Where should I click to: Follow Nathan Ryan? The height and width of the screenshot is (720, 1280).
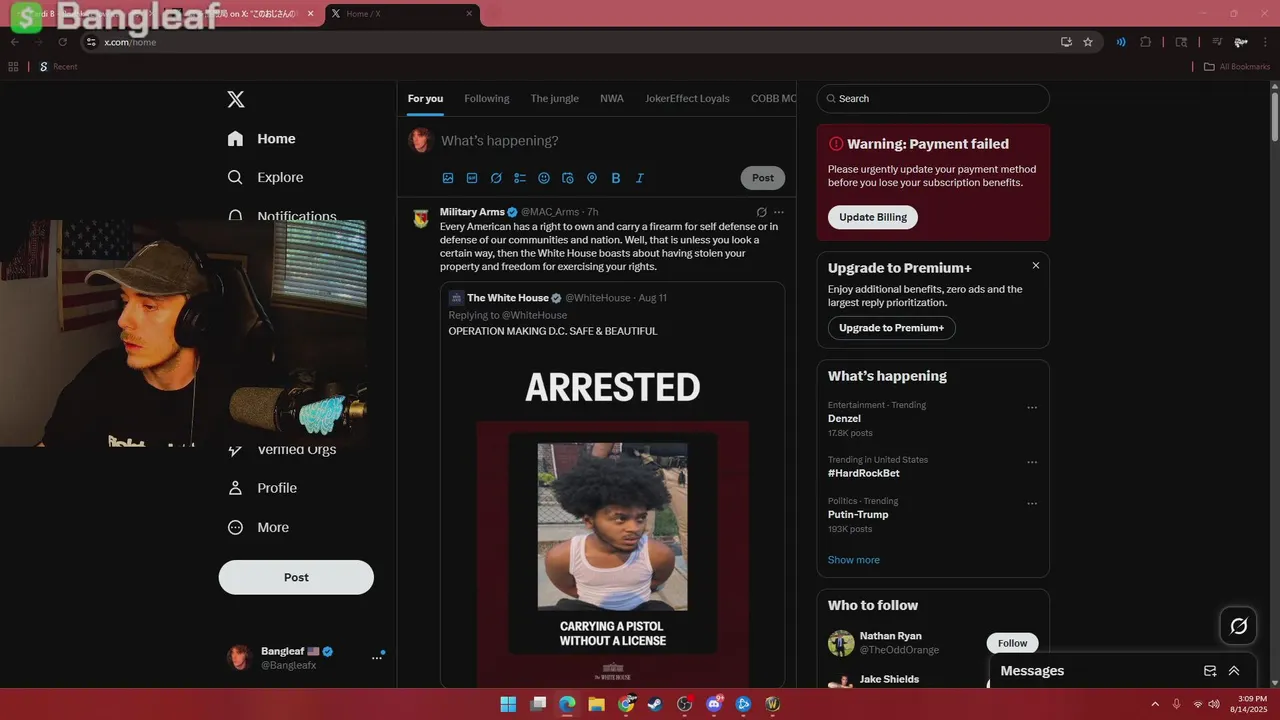(1012, 643)
